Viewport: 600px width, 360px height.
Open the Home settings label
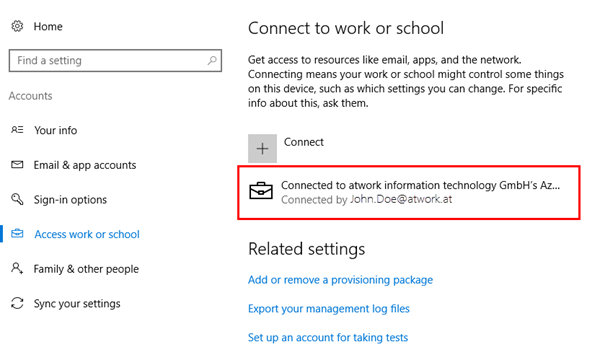click(x=48, y=26)
